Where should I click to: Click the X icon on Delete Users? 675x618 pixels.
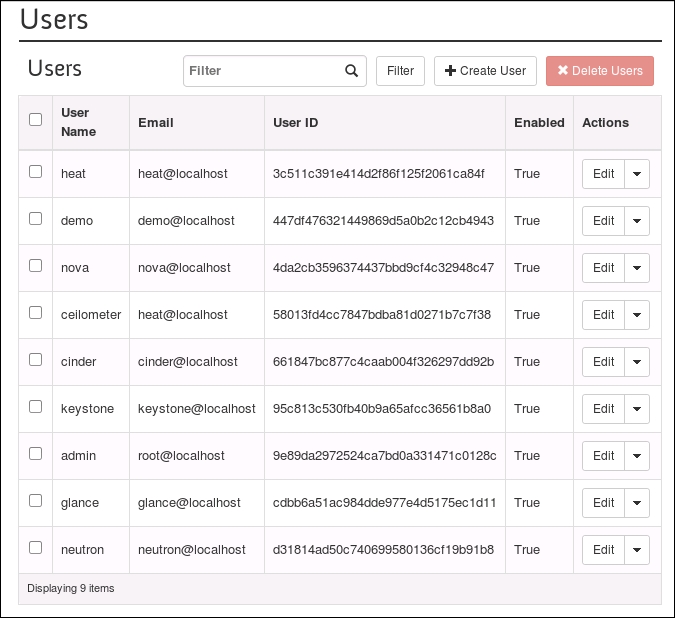click(563, 71)
